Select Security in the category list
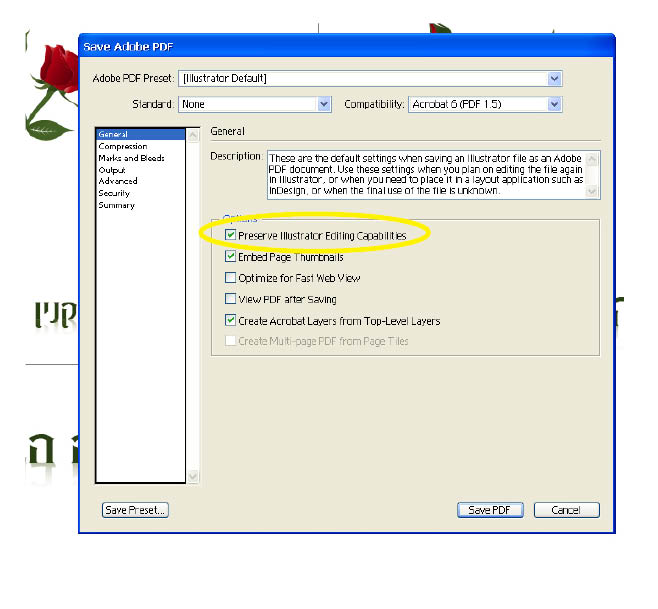 click(114, 193)
